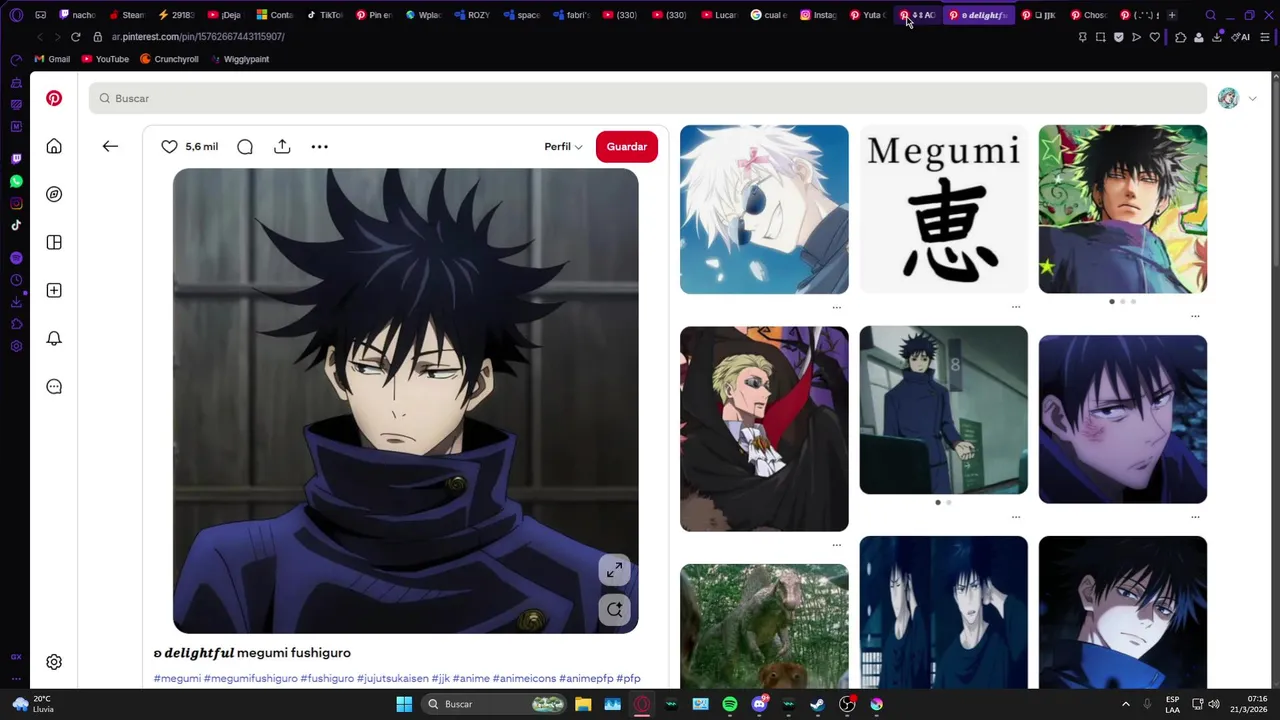The image size is (1280, 720).
Task: Open Pinterest settings gear at bottom
Action: point(54,662)
